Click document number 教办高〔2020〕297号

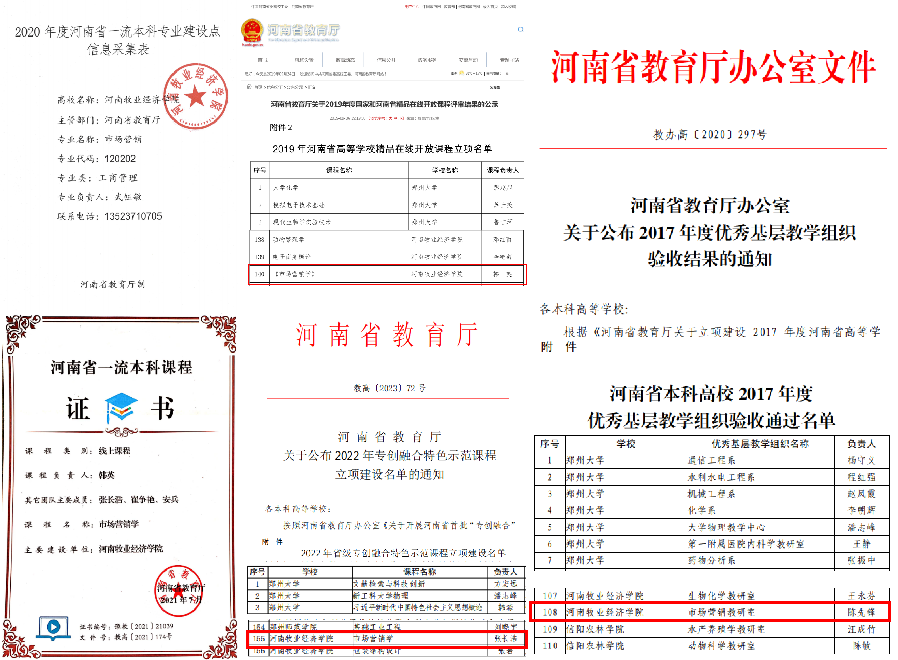pyautogui.click(x=711, y=133)
